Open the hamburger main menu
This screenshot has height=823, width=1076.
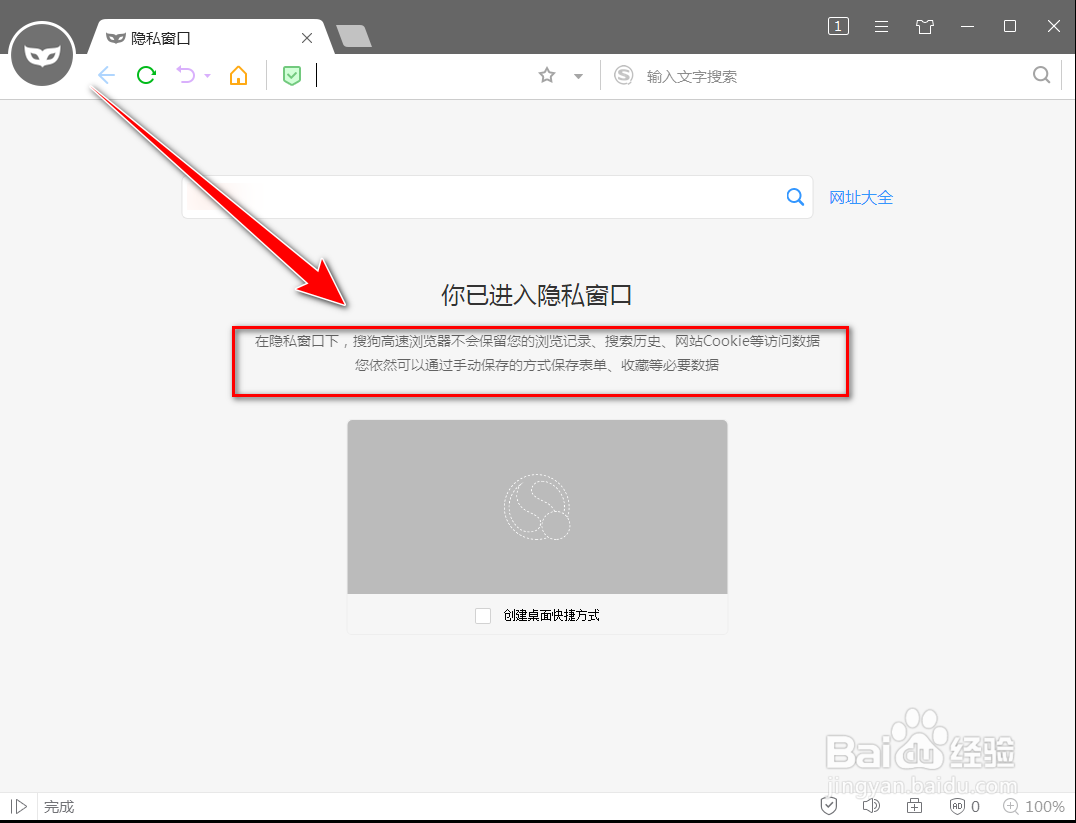(x=881, y=27)
